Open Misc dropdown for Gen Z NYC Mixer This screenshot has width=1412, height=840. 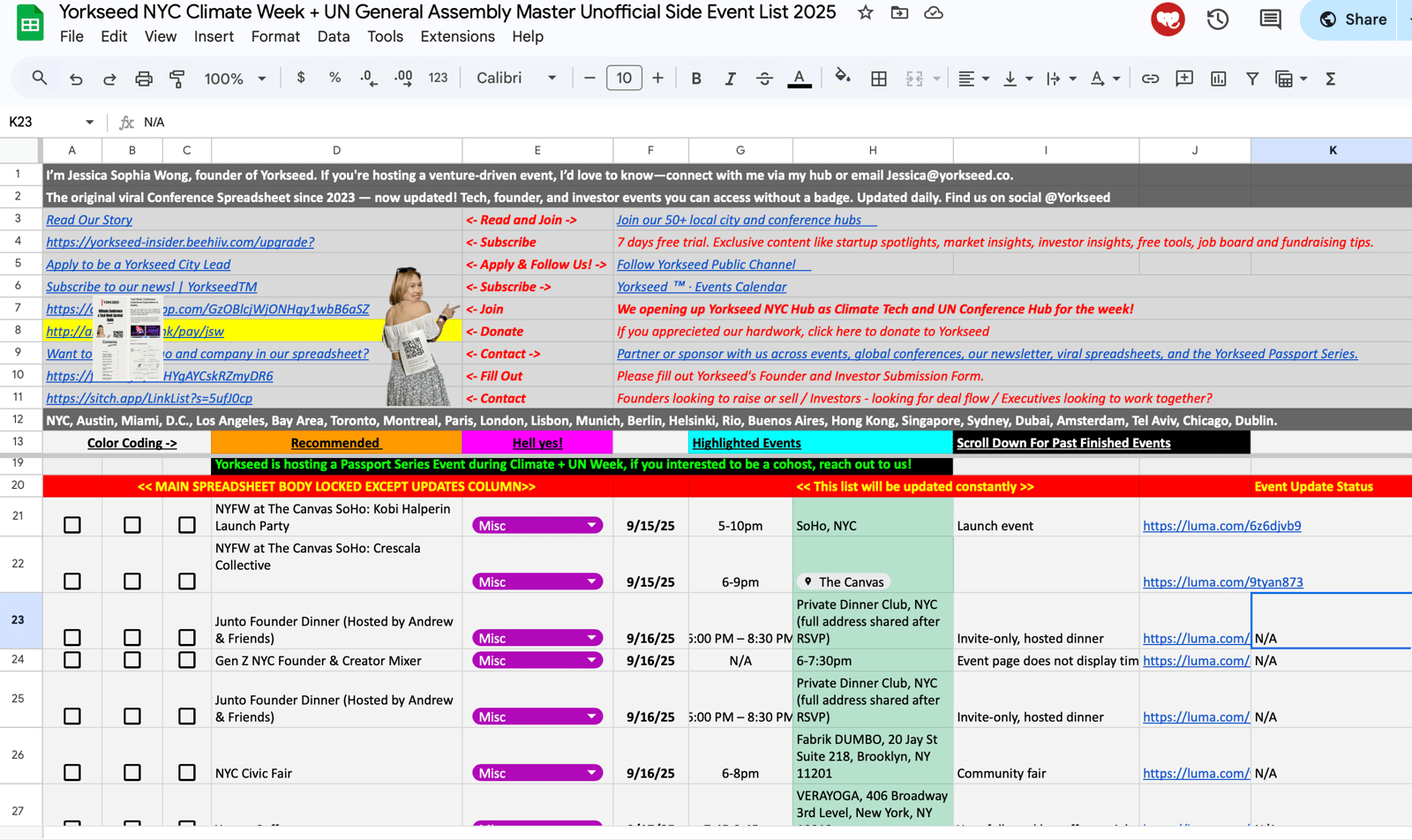click(x=537, y=660)
